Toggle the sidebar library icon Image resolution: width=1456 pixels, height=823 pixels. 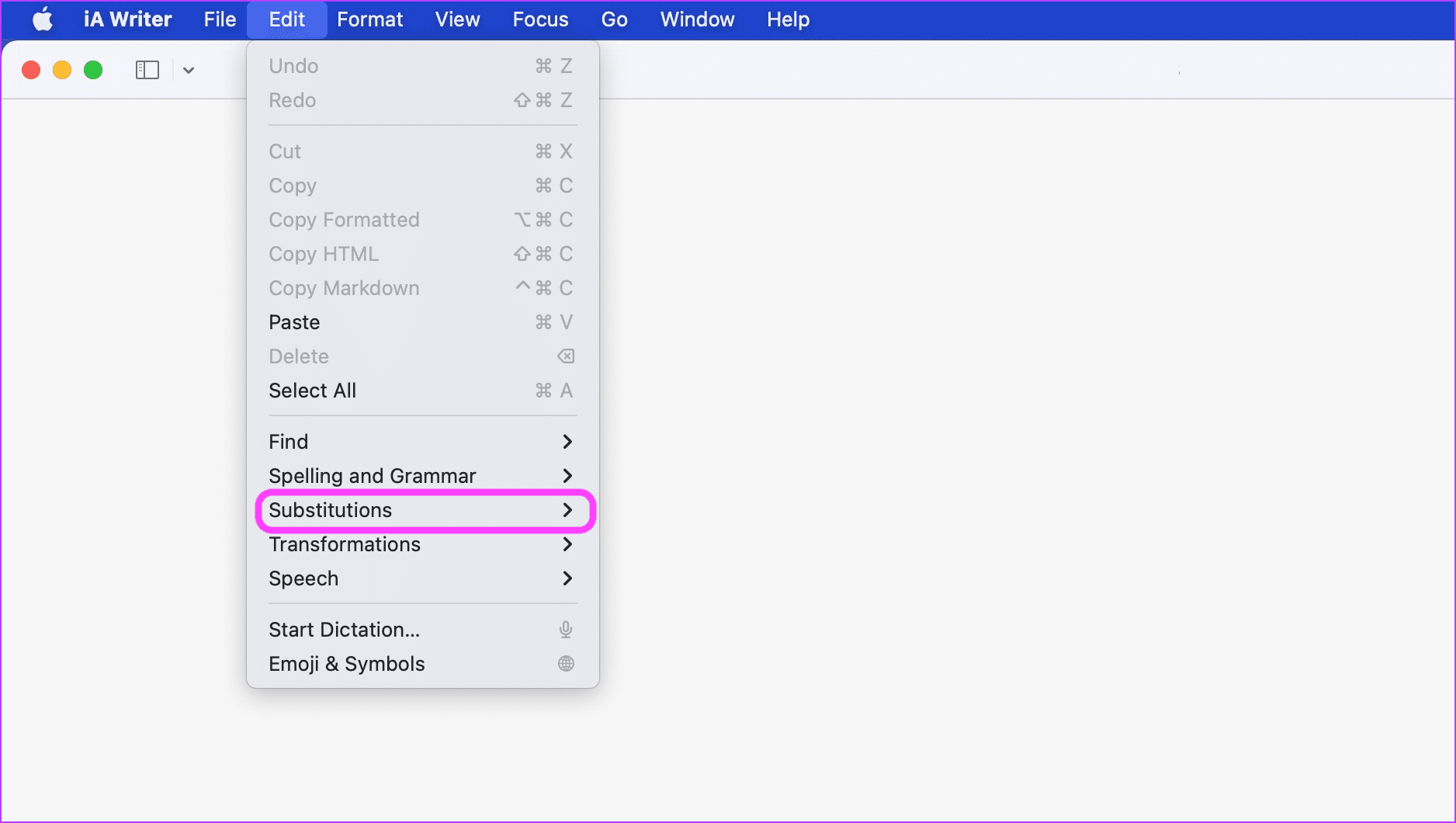(x=147, y=70)
